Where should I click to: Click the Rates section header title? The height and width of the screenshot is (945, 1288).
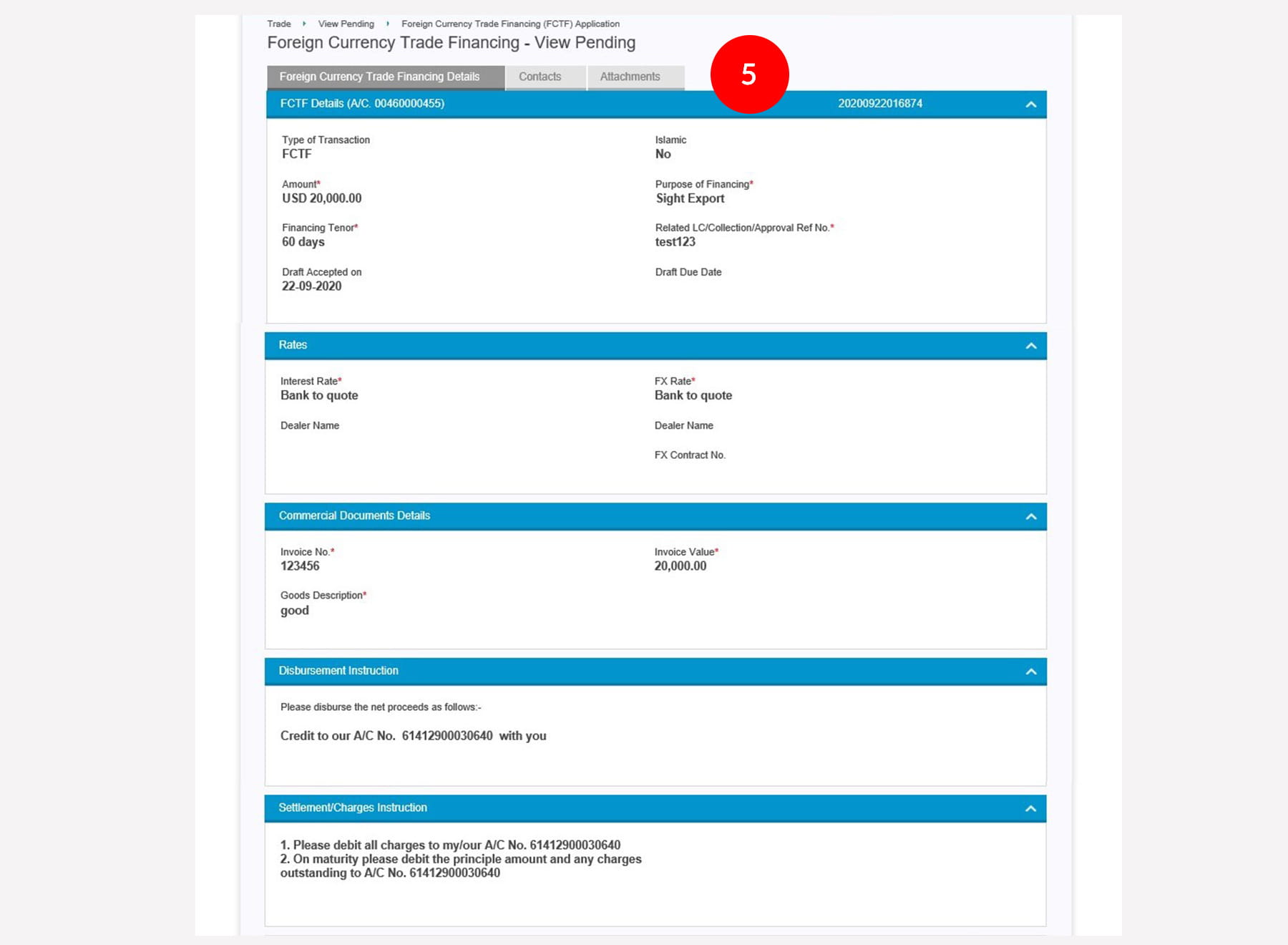[293, 345]
